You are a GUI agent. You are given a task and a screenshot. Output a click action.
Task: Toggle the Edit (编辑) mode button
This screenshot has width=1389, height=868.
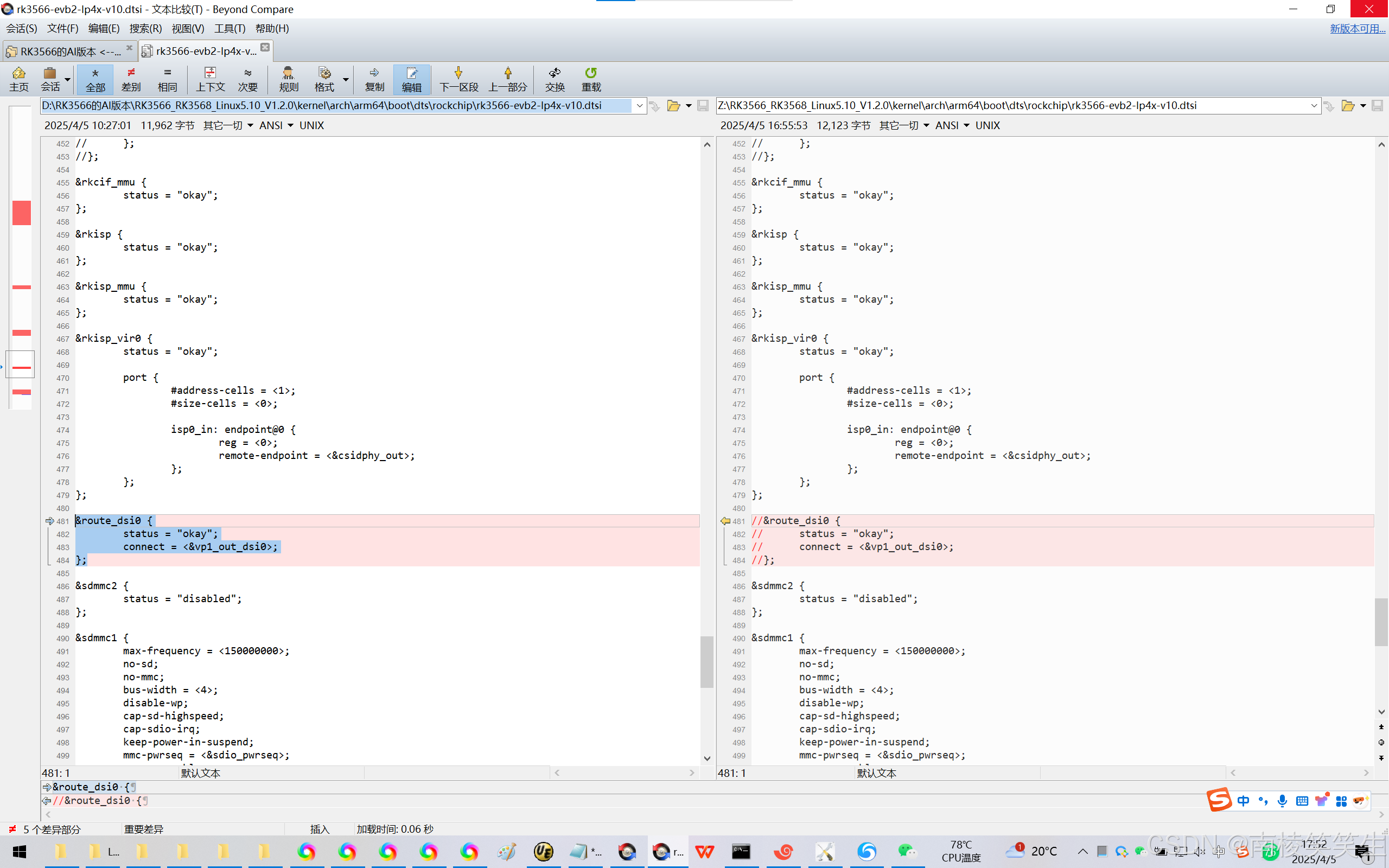tap(411, 79)
